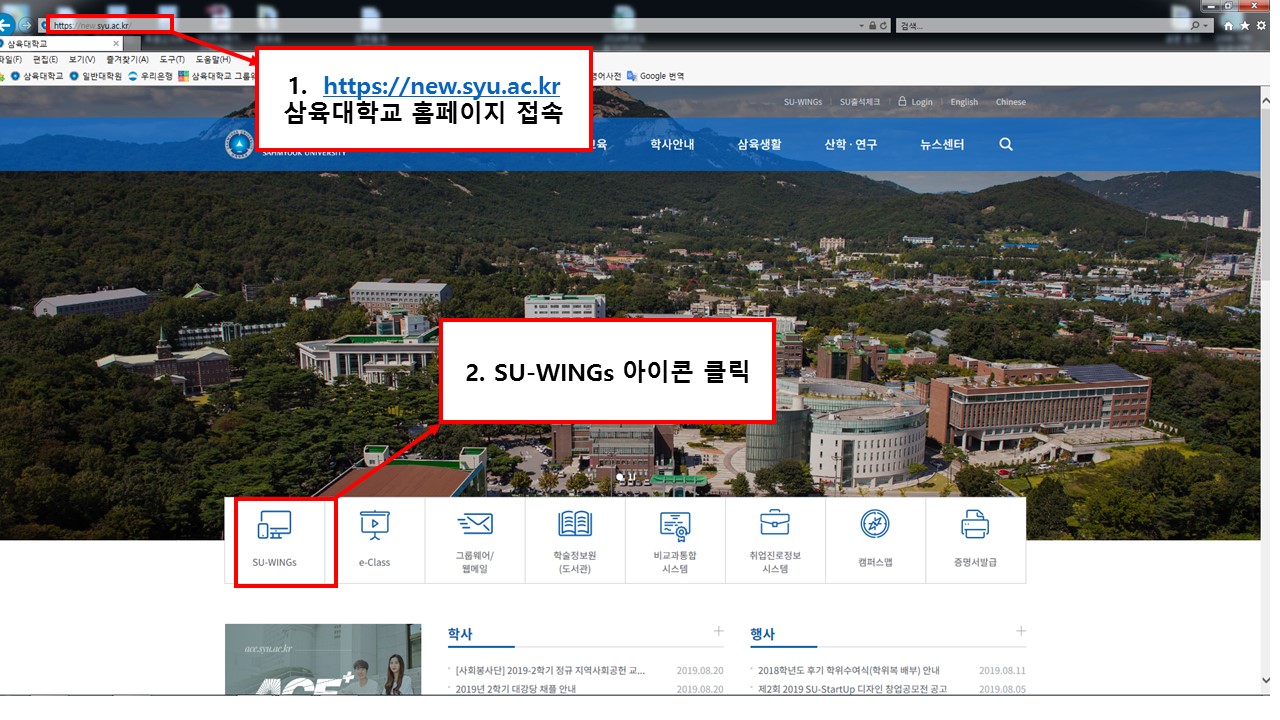Open the favorites star icon
The image size is (1280, 720).
1244,25
